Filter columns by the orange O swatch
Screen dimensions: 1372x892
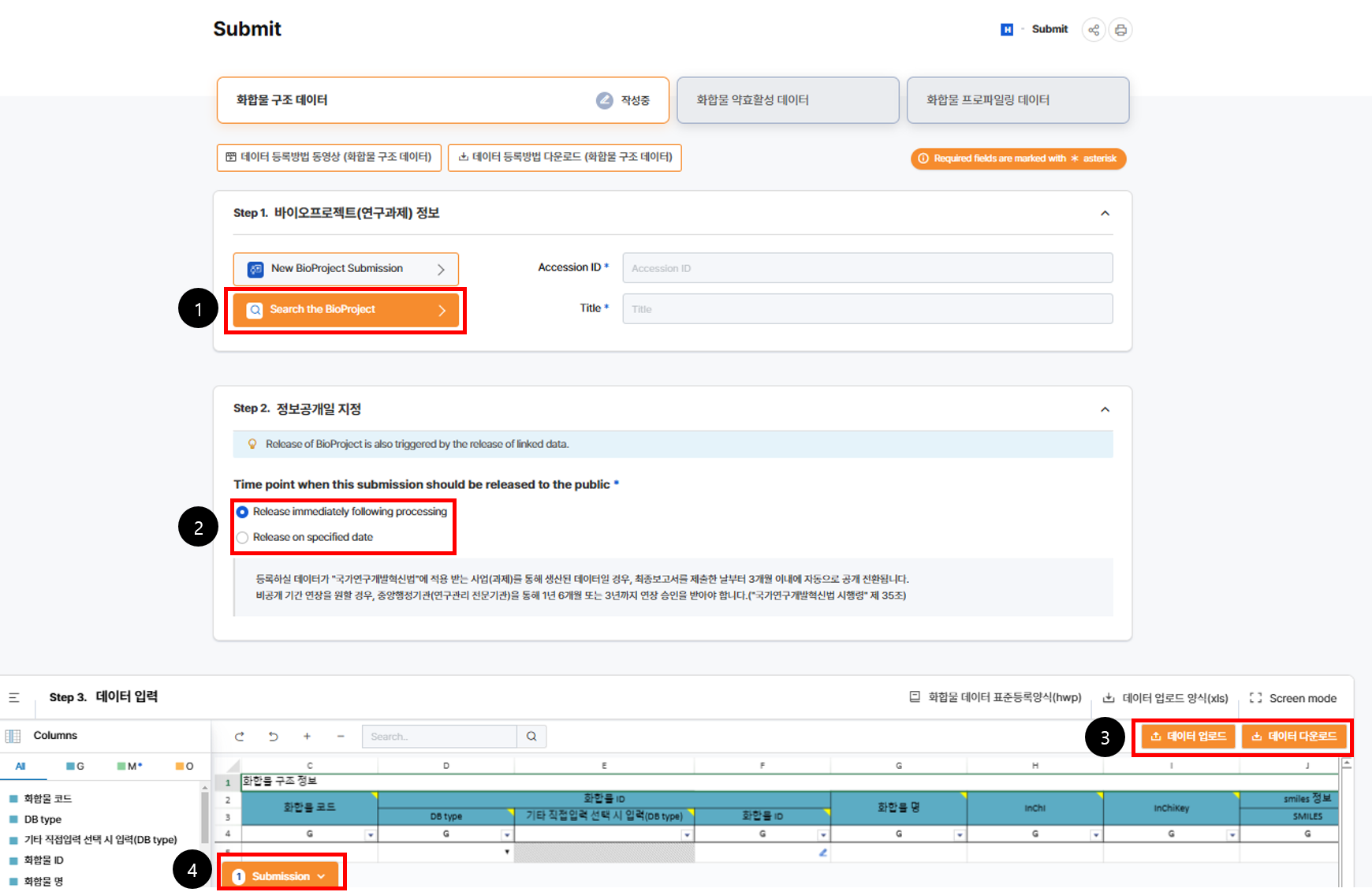[x=185, y=766]
